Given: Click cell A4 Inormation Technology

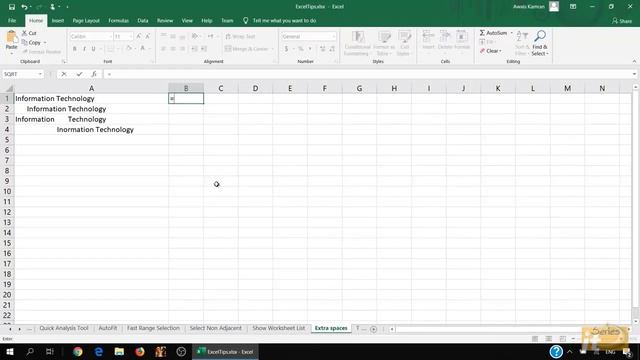Looking at the screenshot, I should [x=91, y=129].
